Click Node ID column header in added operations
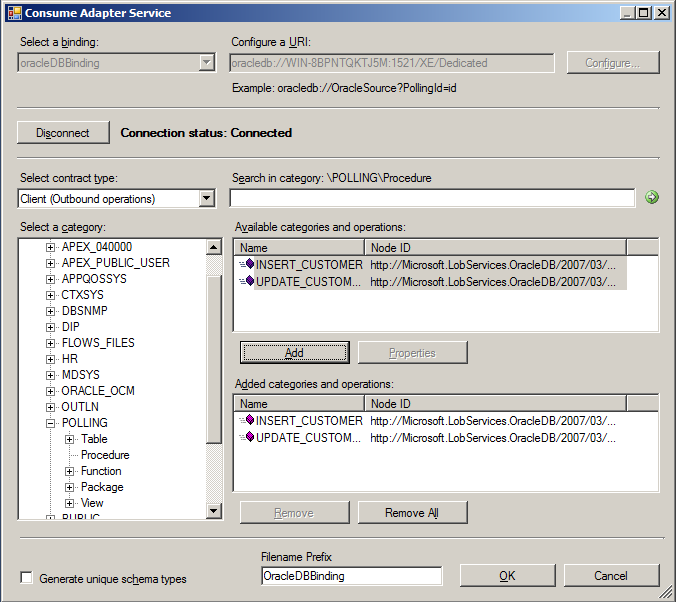 [x=495, y=404]
